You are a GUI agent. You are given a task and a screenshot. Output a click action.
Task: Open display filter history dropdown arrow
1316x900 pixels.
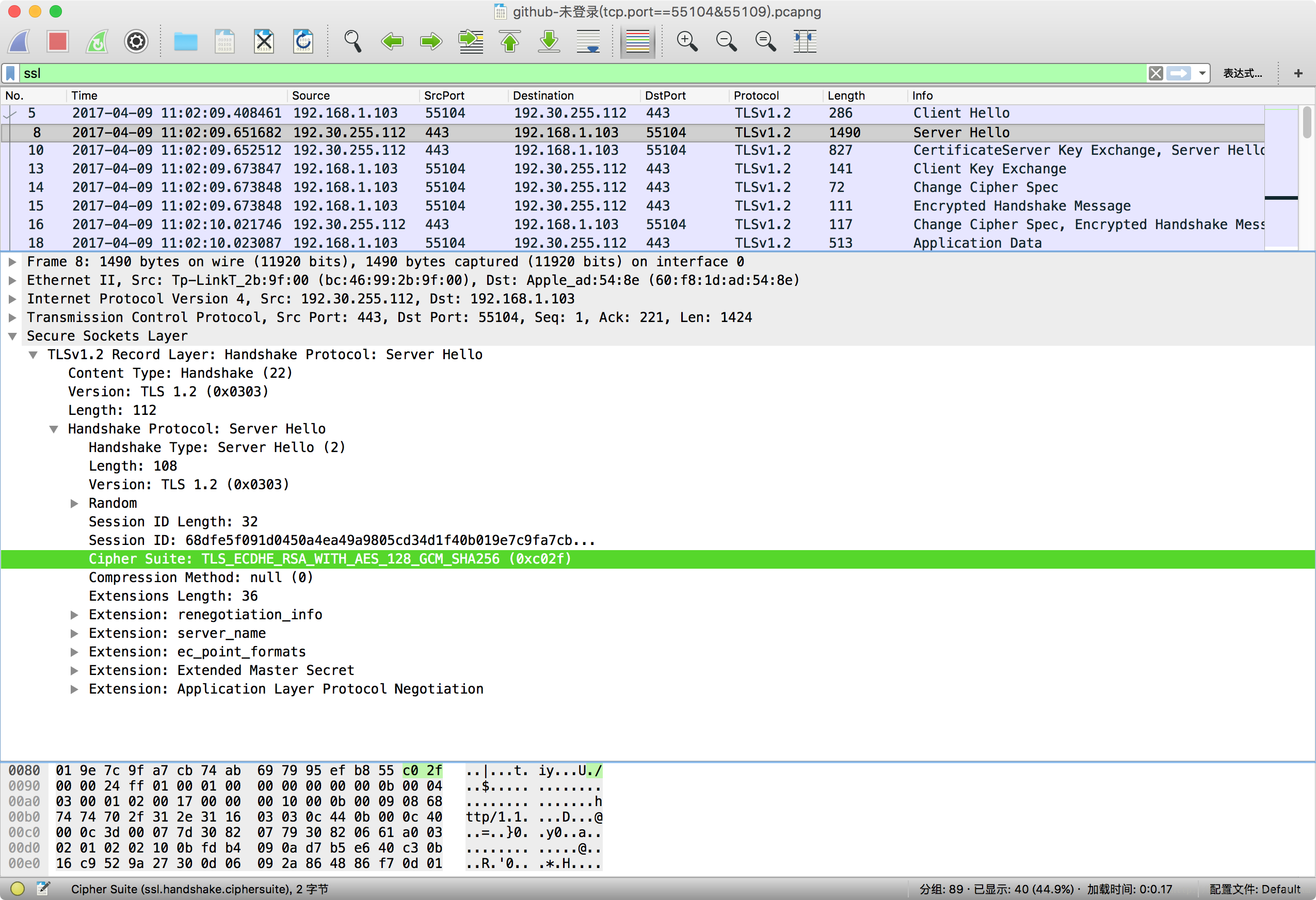[1201, 73]
